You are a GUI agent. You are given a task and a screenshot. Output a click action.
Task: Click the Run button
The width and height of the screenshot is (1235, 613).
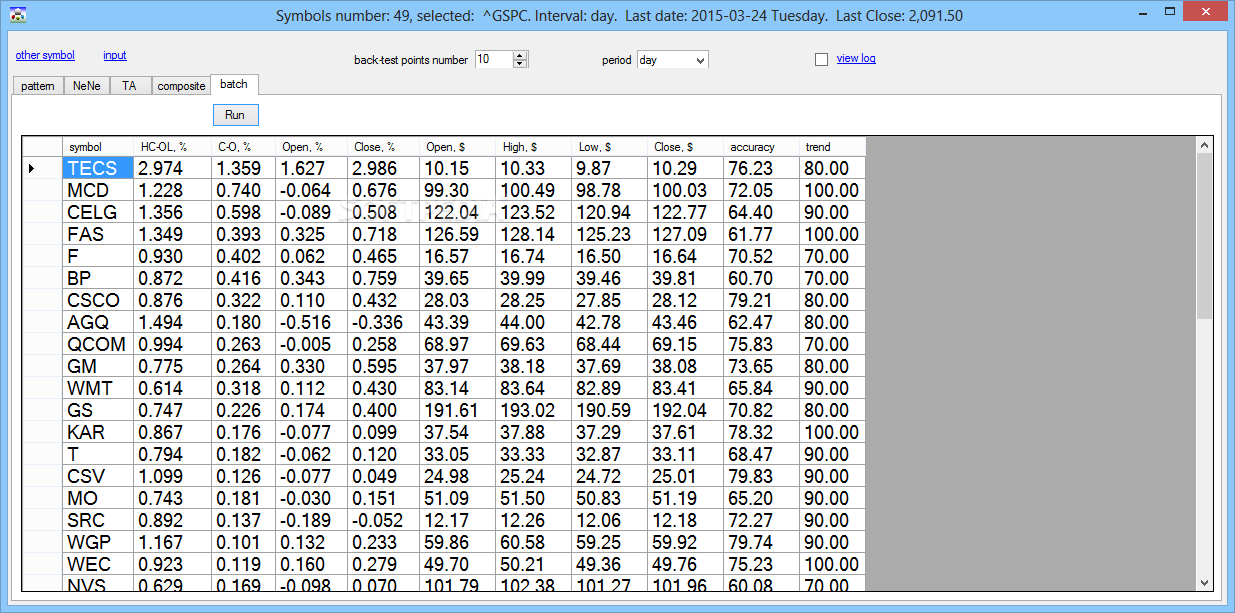tap(235, 115)
